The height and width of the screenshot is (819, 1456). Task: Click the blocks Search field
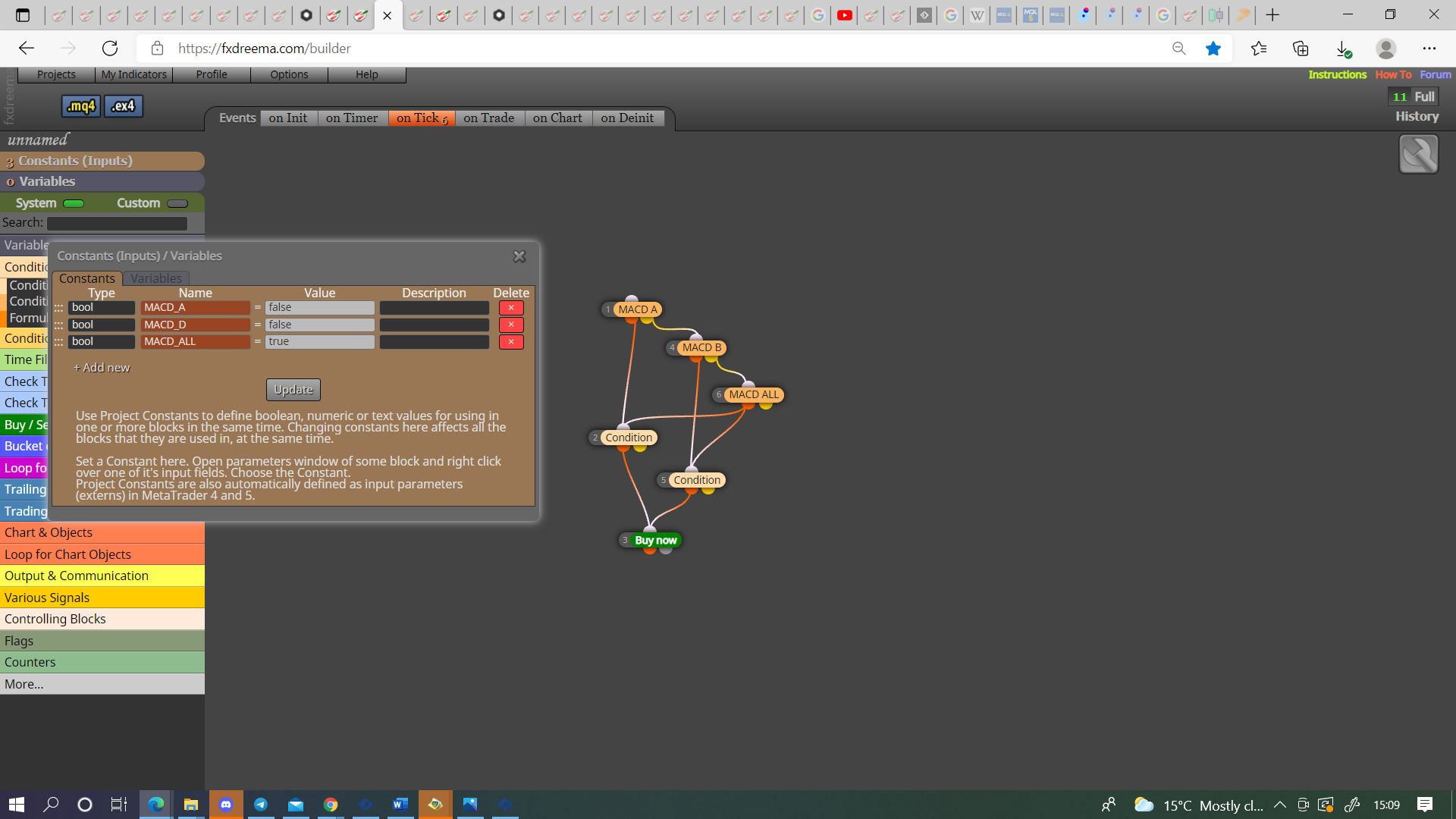click(117, 224)
